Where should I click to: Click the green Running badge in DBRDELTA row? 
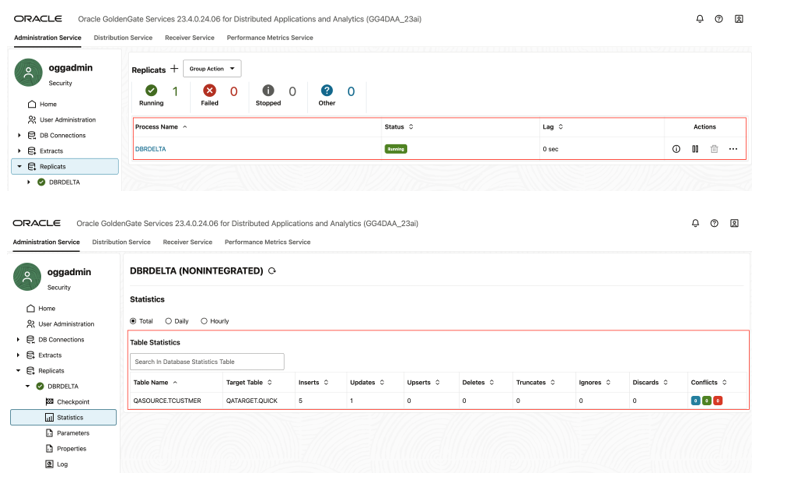[396, 149]
